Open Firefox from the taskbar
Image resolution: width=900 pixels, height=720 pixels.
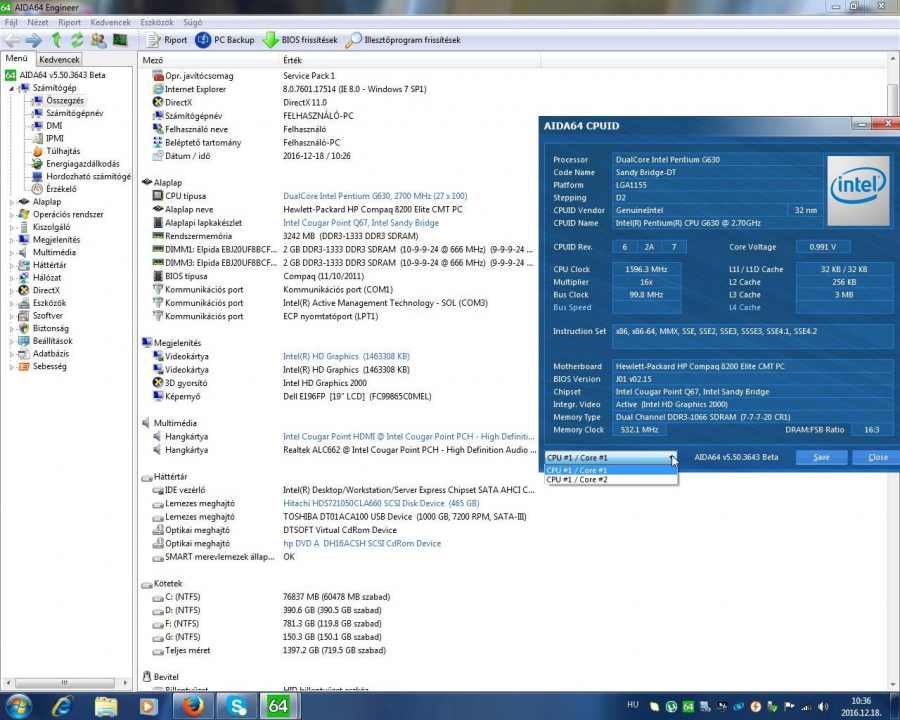193,706
